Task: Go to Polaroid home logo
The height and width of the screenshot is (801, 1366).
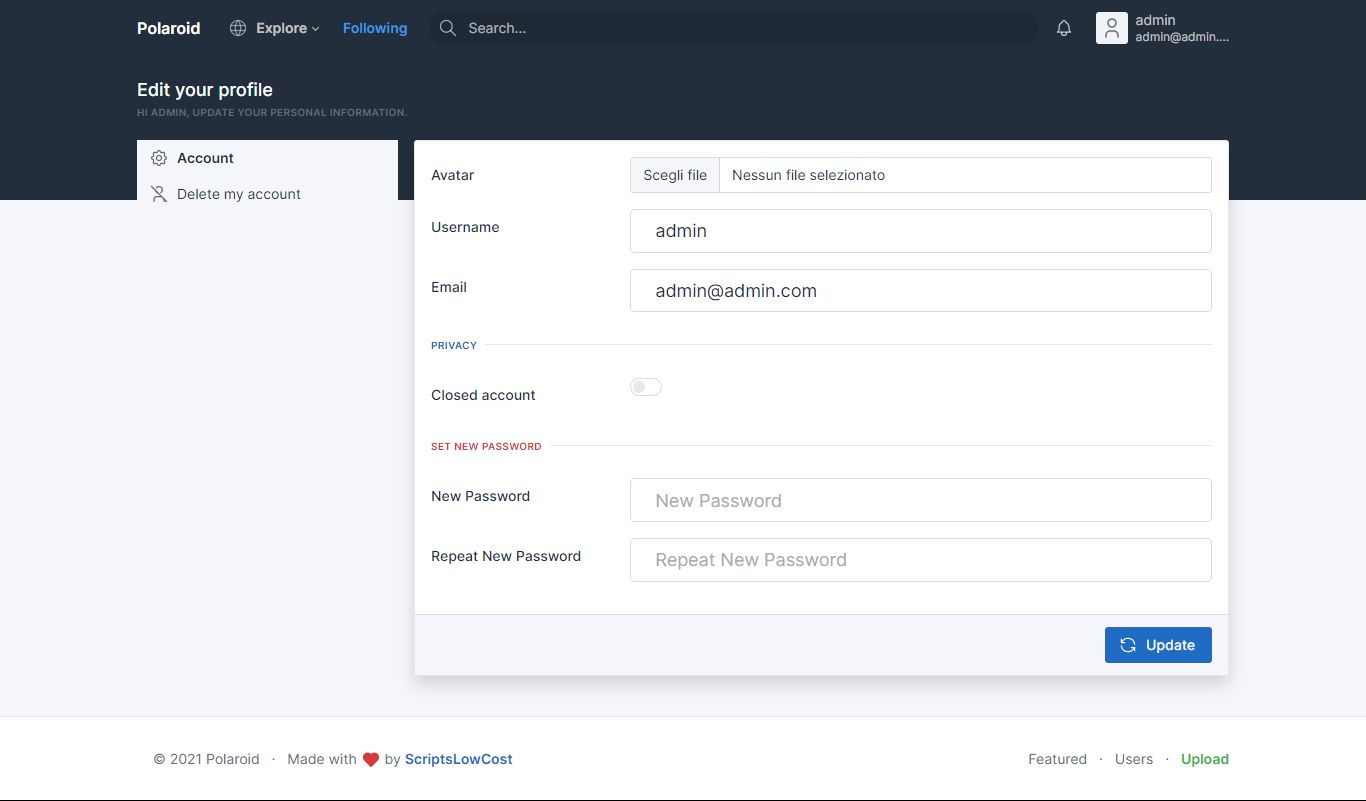Action: 169,28
